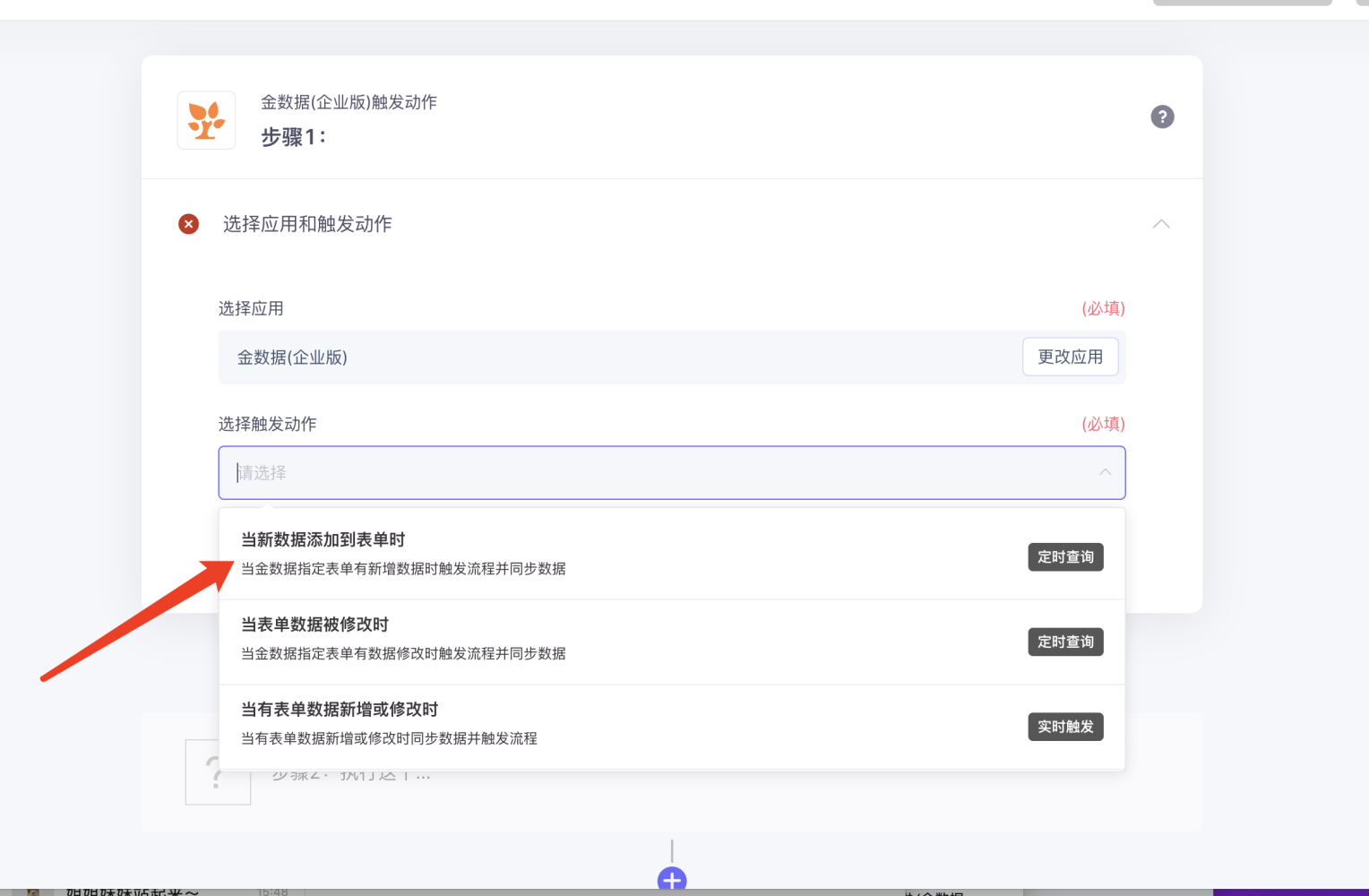Open the help question mark icon
This screenshot has width=1369, height=896.
point(1162,116)
